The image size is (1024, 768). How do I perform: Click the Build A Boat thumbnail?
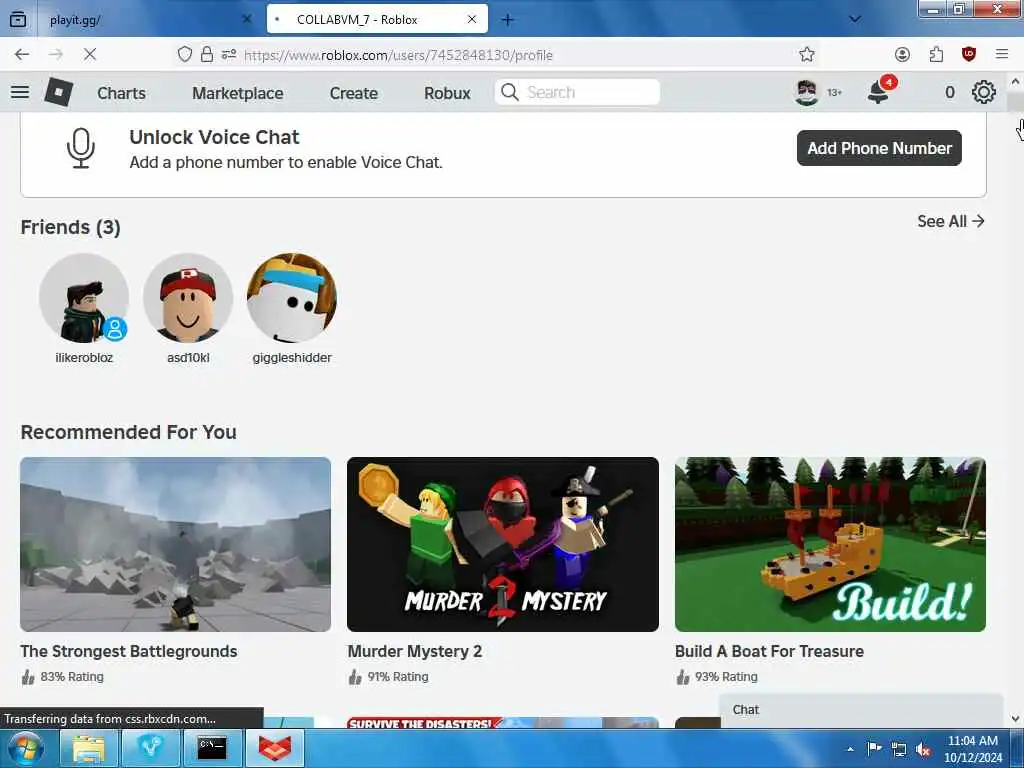coord(830,544)
